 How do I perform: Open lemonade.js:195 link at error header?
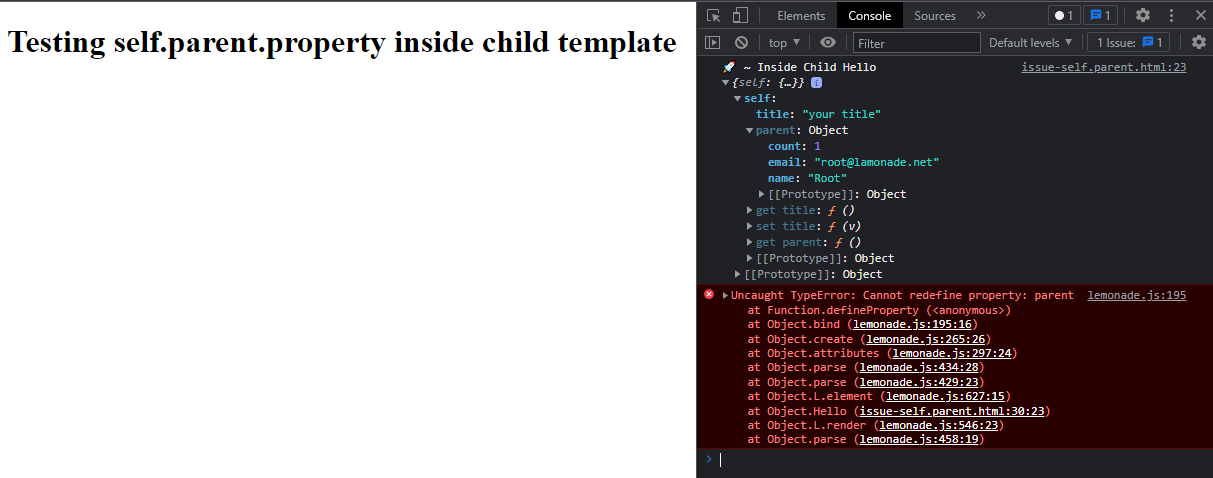(x=1136, y=295)
